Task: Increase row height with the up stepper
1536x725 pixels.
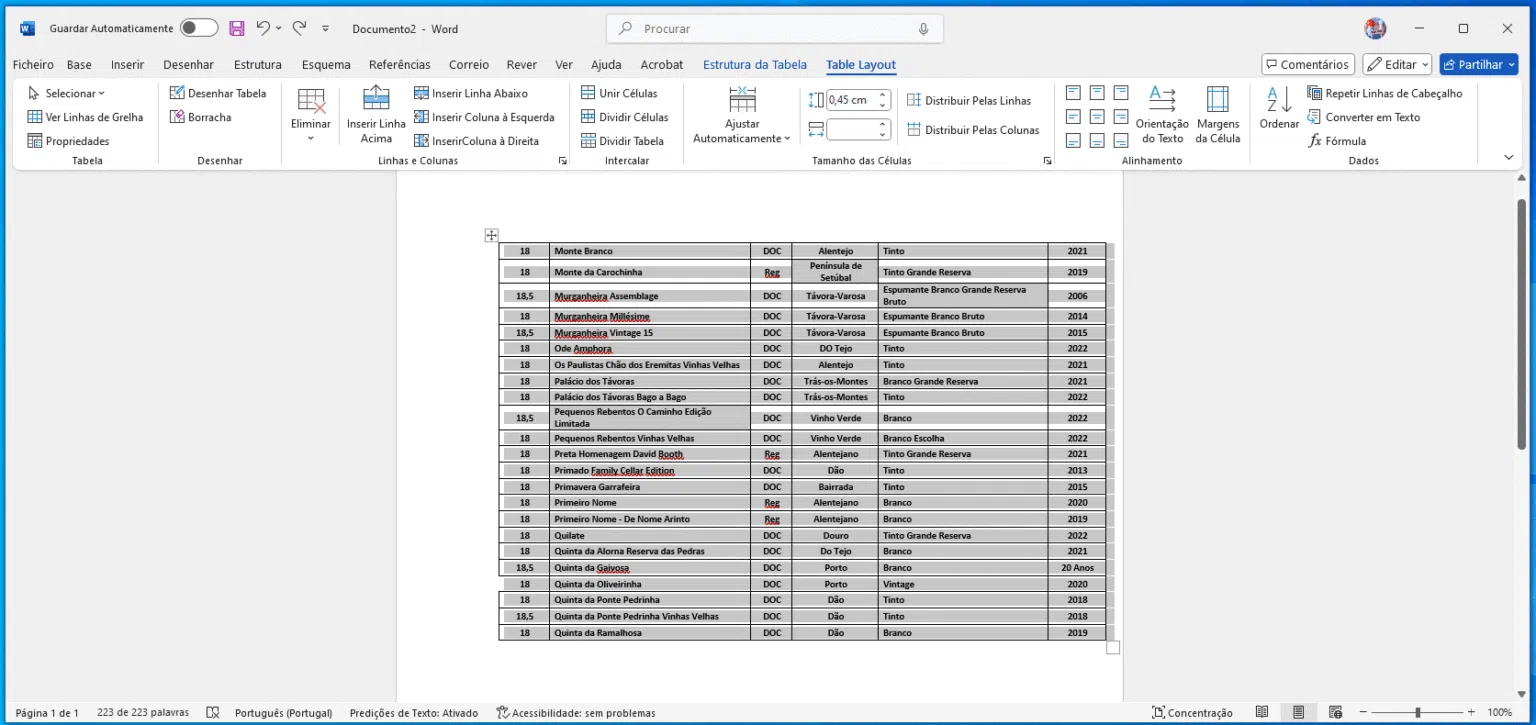Action: coord(883,95)
